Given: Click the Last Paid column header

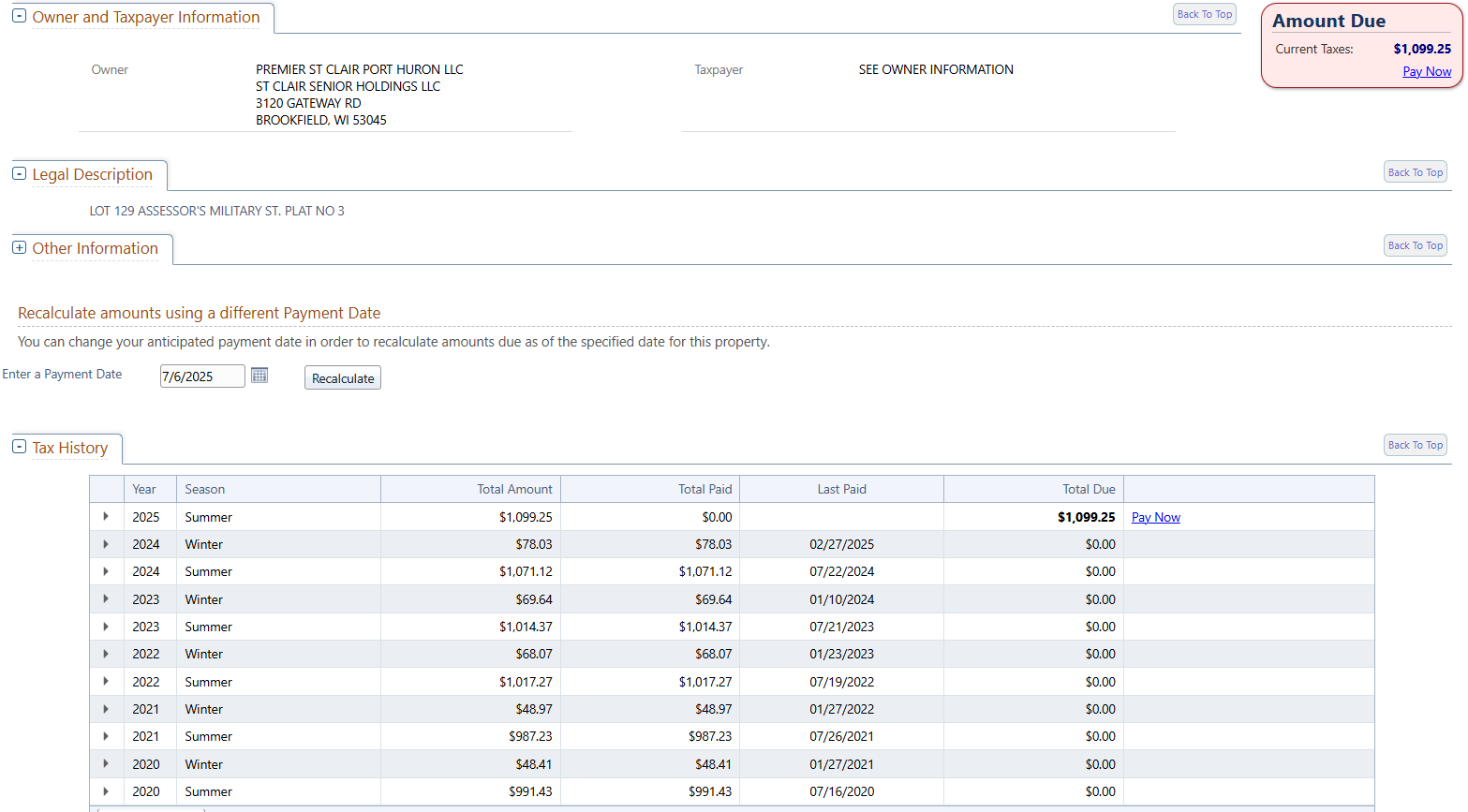Looking at the screenshot, I should [x=841, y=489].
